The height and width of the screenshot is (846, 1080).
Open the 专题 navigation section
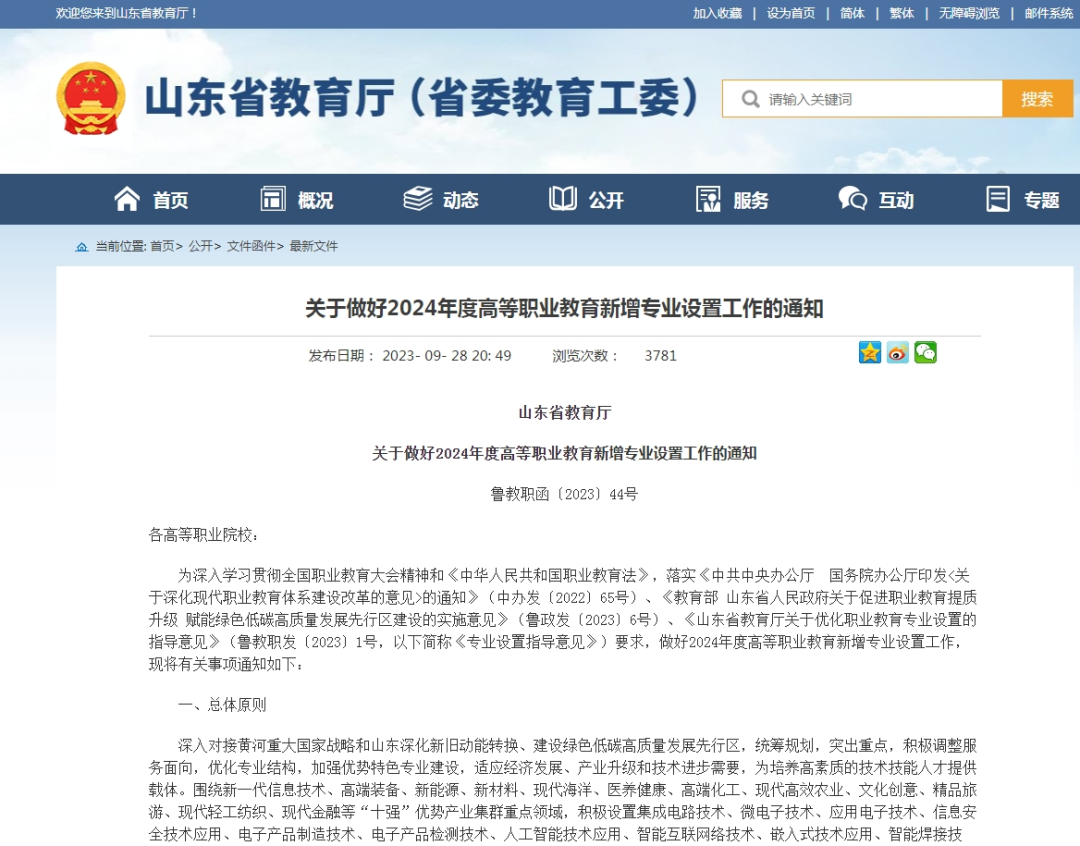(1022, 200)
